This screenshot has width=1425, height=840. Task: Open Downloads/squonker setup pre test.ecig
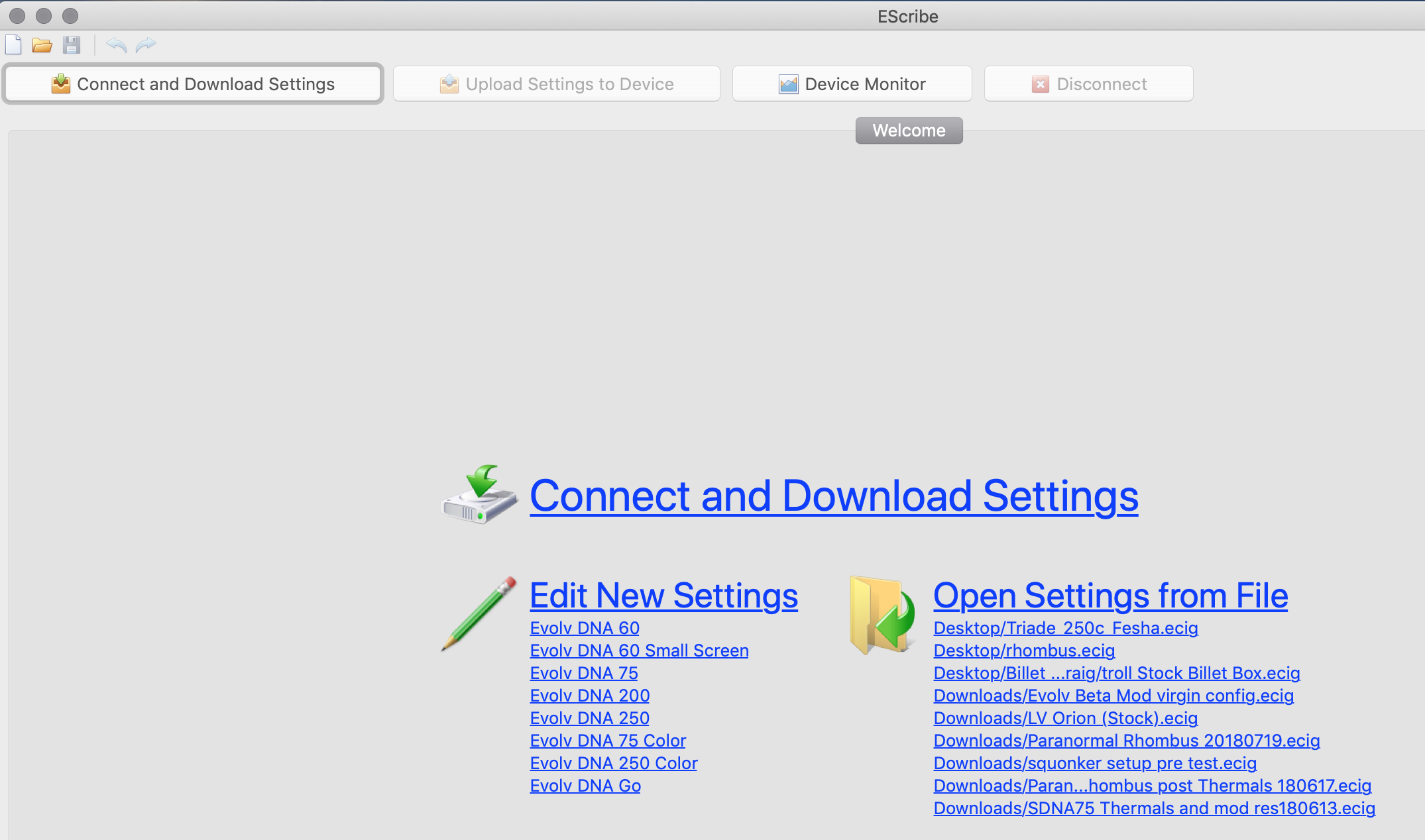point(1095,763)
